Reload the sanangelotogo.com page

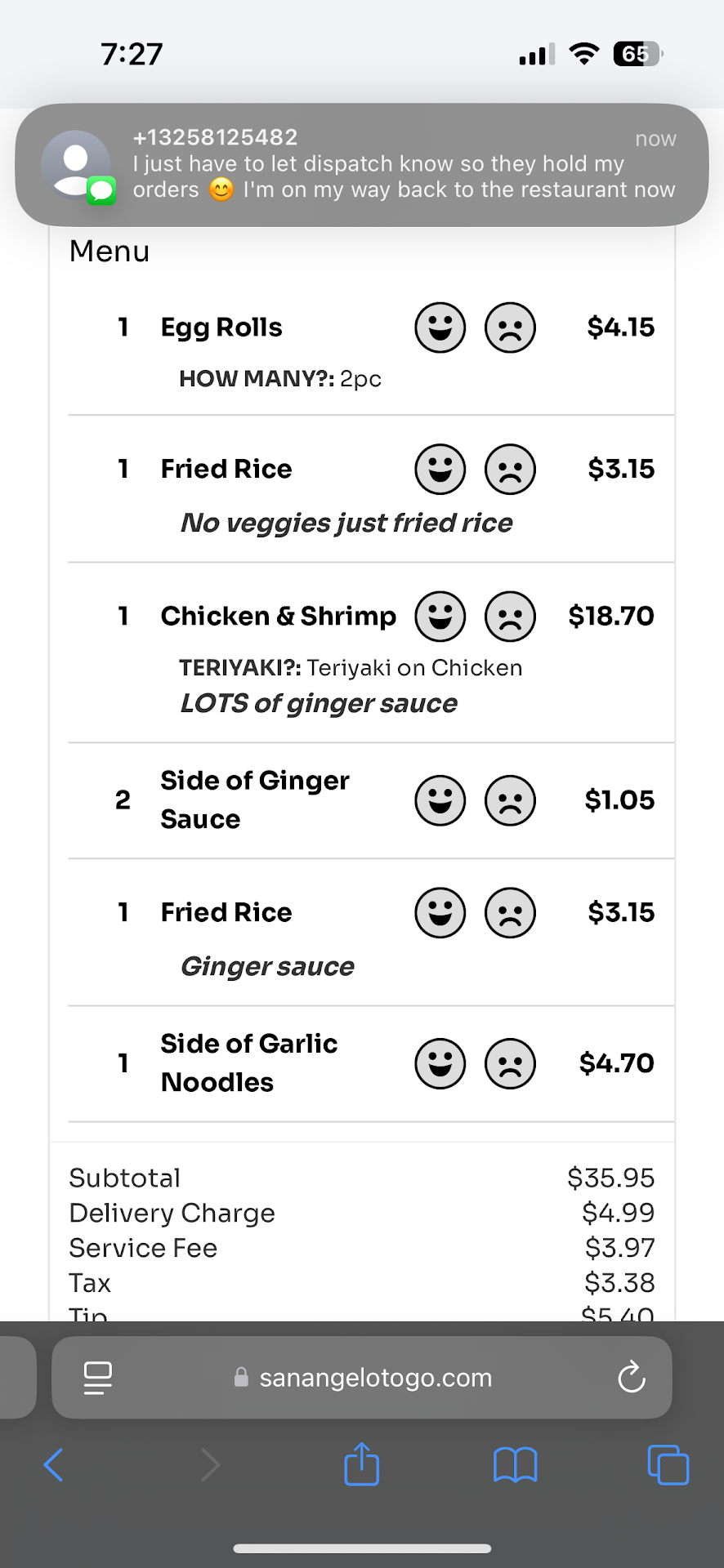pos(632,1378)
